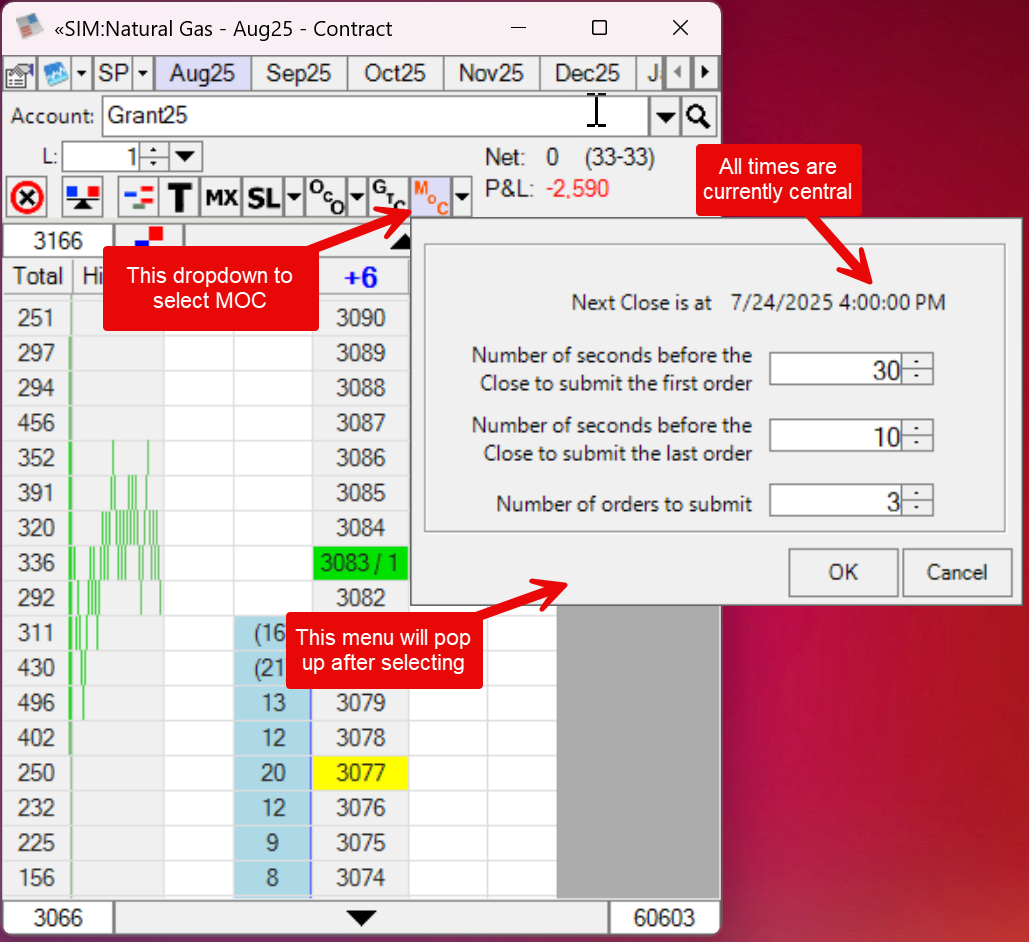
Task: Select the Nov25 contract tab
Action: point(491,73)
